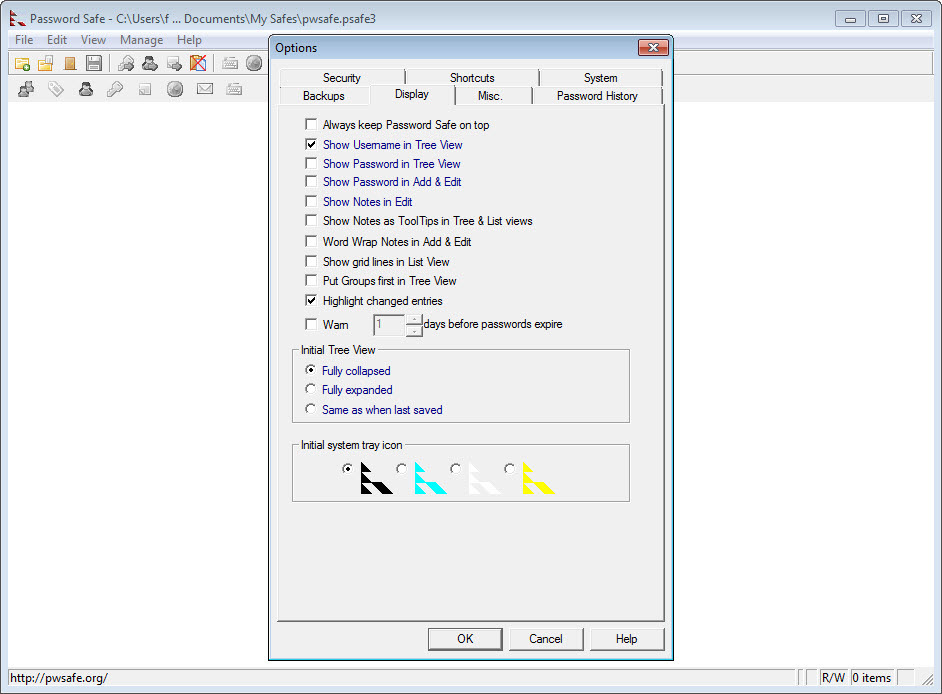
Task: Check Show Password in Tree View
Action: coord(311,163)
